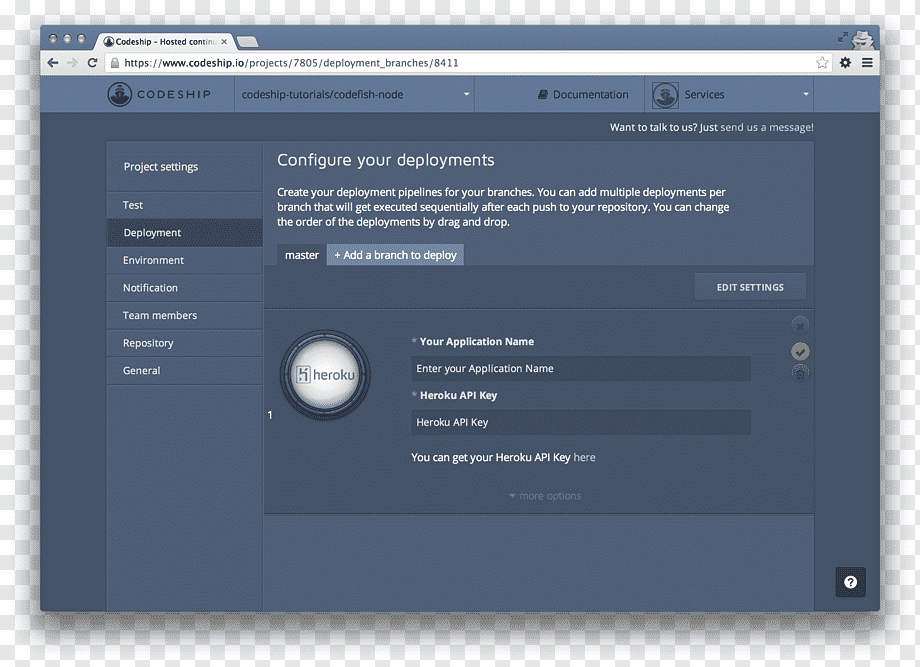Delete the deployment using the trash icon
920x667 pixels.
pyautogui.click(x=800, y=373)
